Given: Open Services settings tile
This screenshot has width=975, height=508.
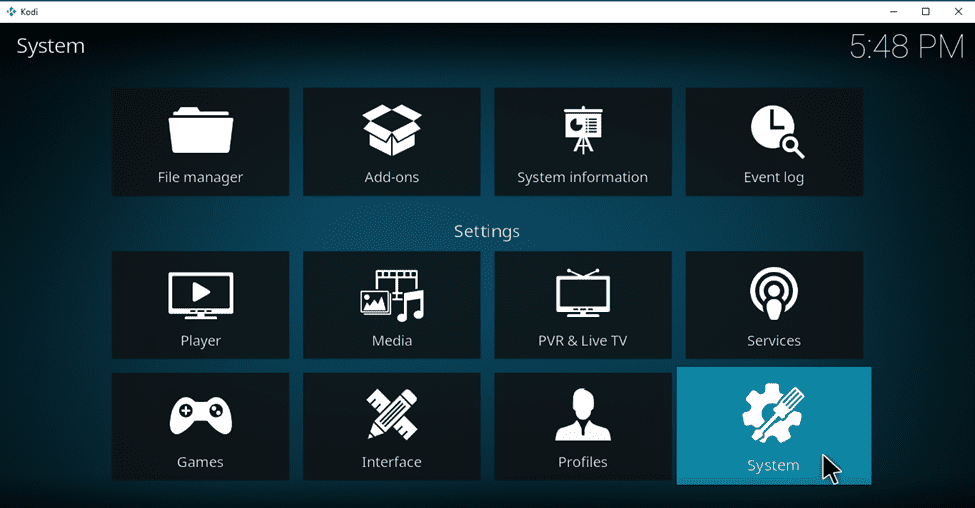Looking at the screenshot, I should tap(774, 305).
